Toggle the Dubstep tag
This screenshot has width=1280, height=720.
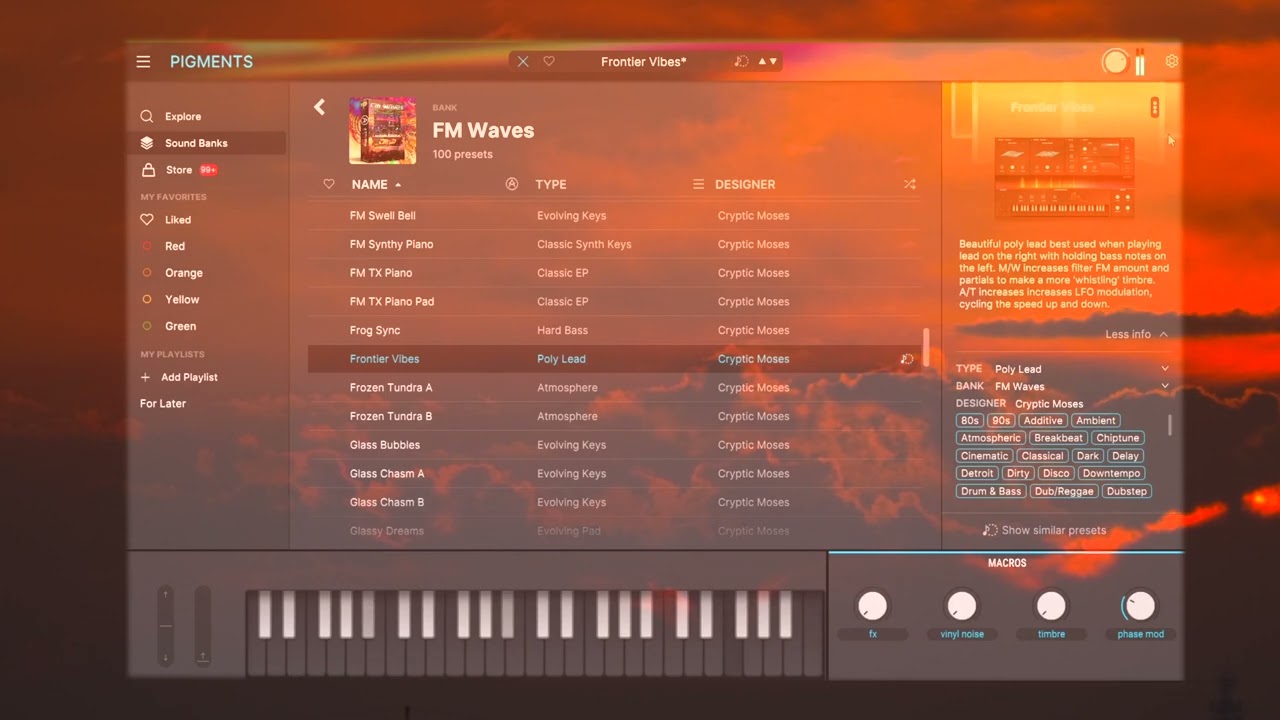[1127, 491]
